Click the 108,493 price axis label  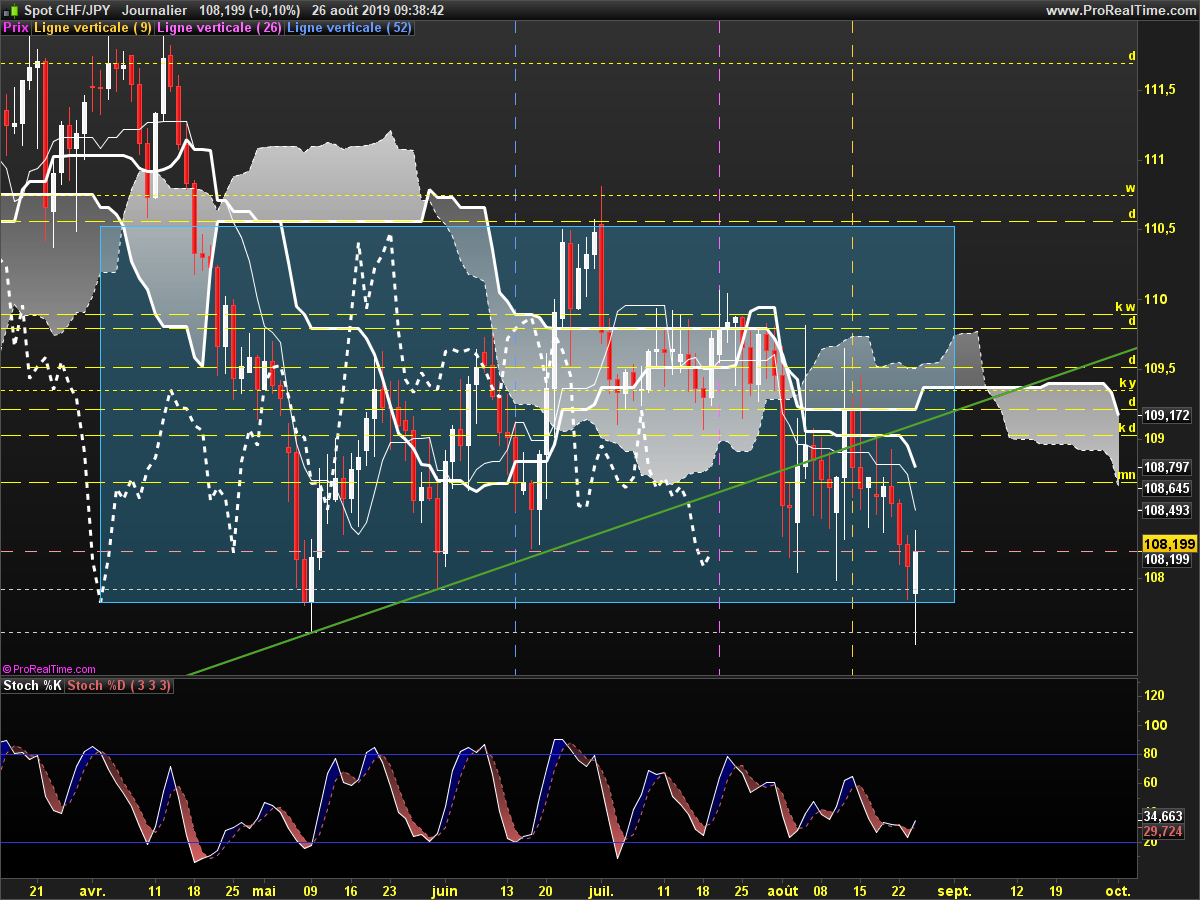coord(1166,510)
